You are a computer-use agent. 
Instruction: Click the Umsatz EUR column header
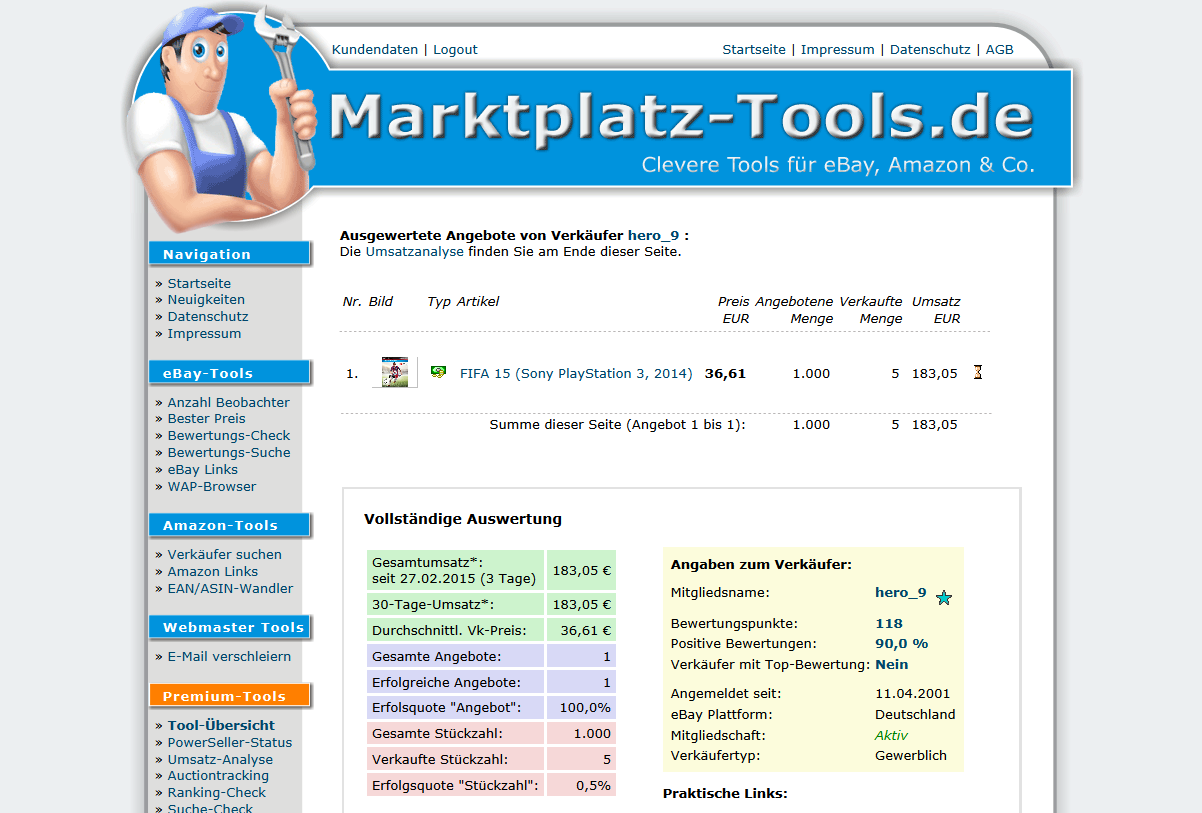(x=936, y=310)
